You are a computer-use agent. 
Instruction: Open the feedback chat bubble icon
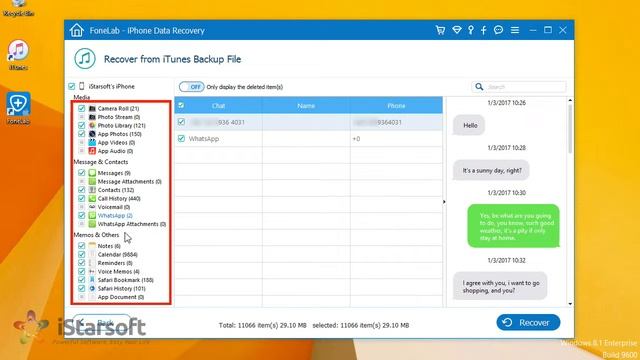click(498, 30)
